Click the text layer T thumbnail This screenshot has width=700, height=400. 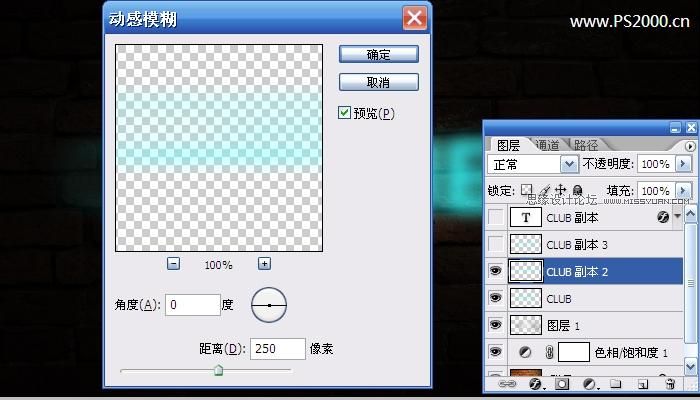pos(525,217)
